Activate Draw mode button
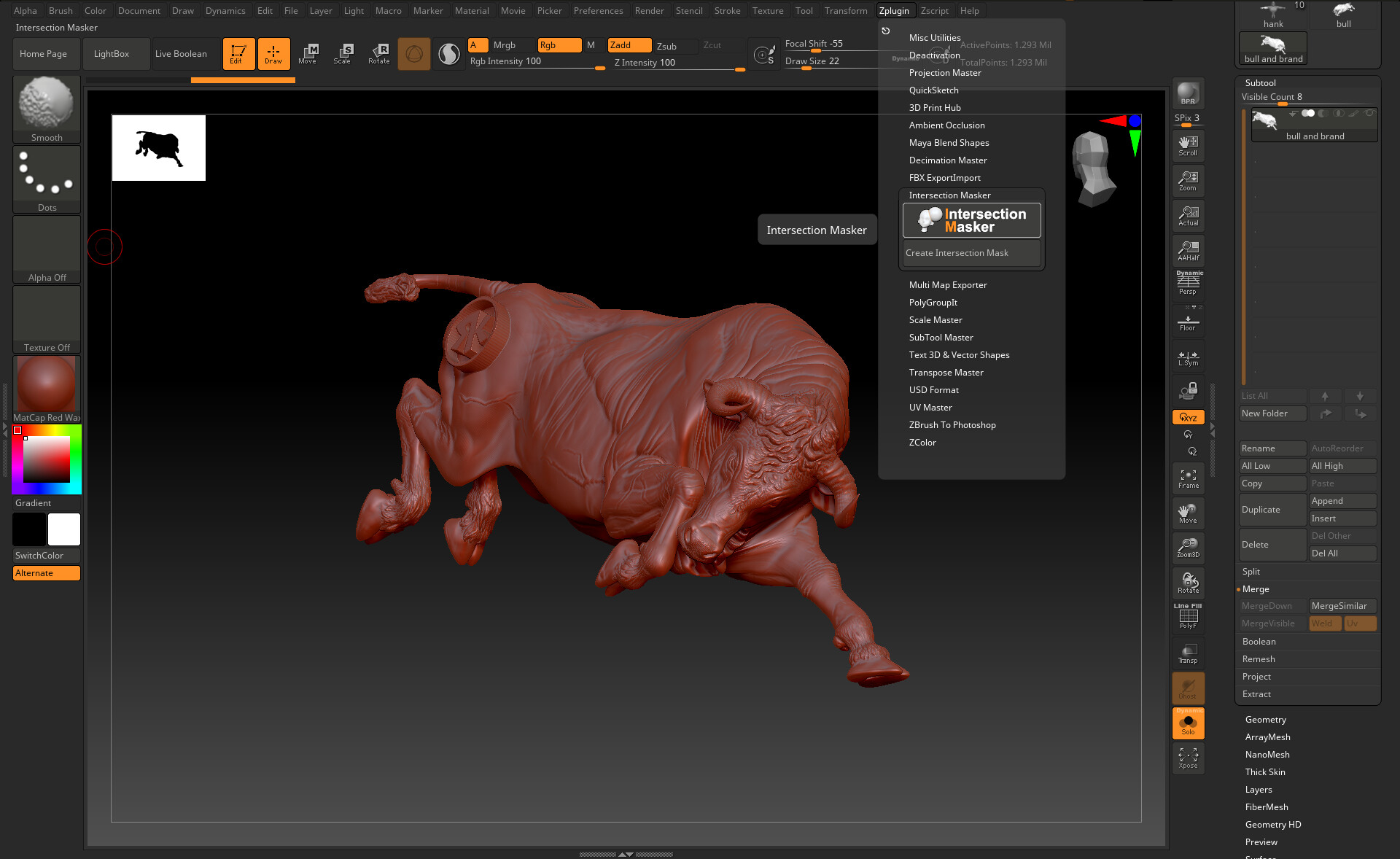Screen dimensions: 1400x859 (x=273, y=54)
